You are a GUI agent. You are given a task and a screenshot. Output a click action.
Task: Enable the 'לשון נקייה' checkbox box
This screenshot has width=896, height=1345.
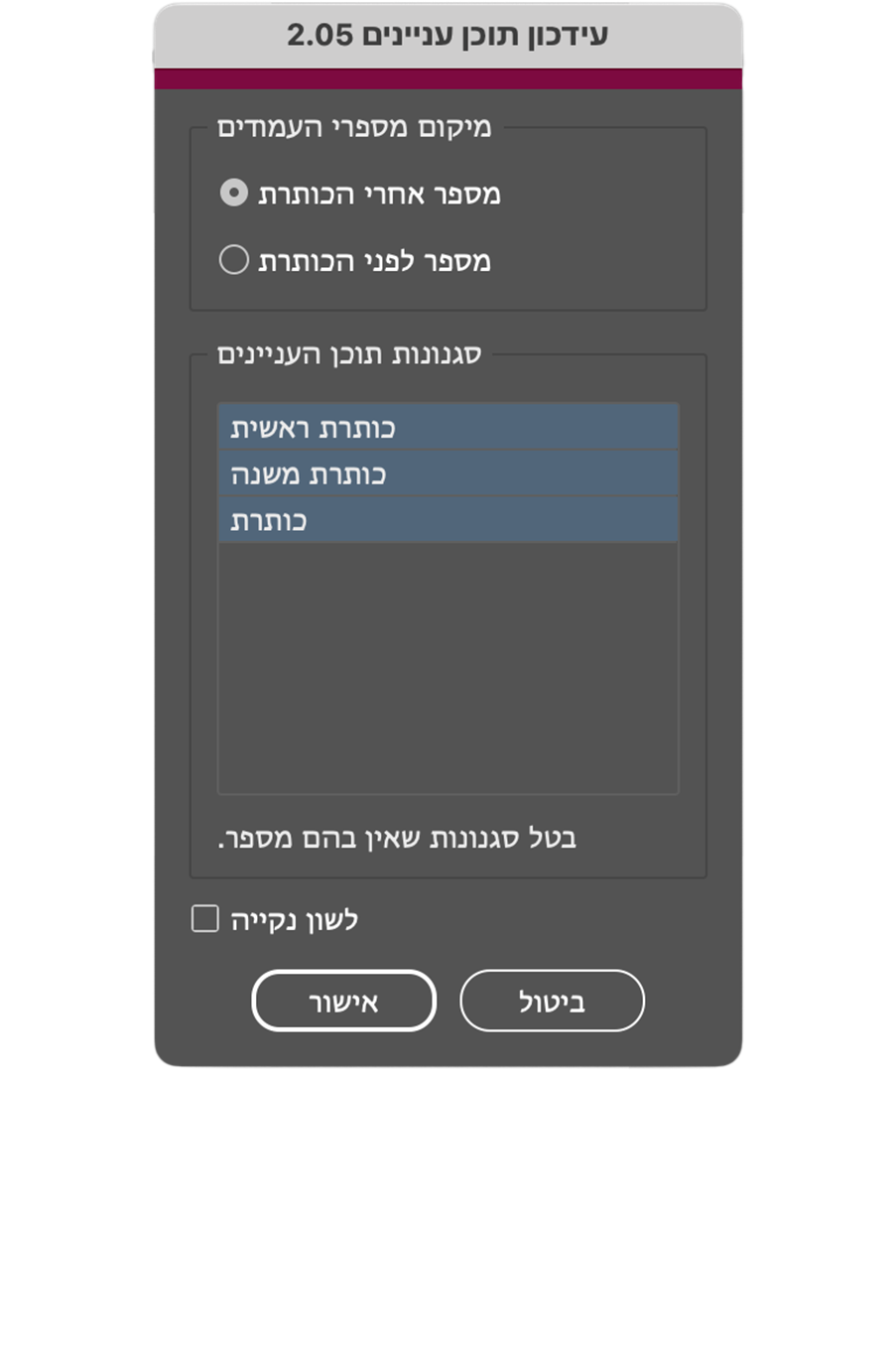pyautogui.click(x=205, y=919)
